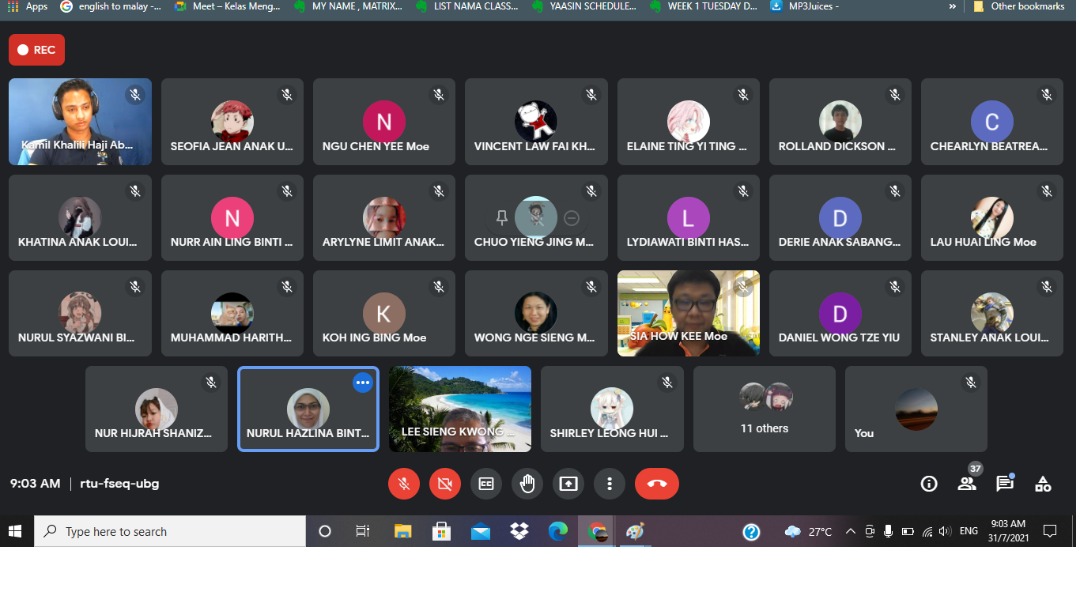Screen dimensions: 1080x607
Task: Expand the hidden bookmarks overflow chevron
Action: pos(952,6)
